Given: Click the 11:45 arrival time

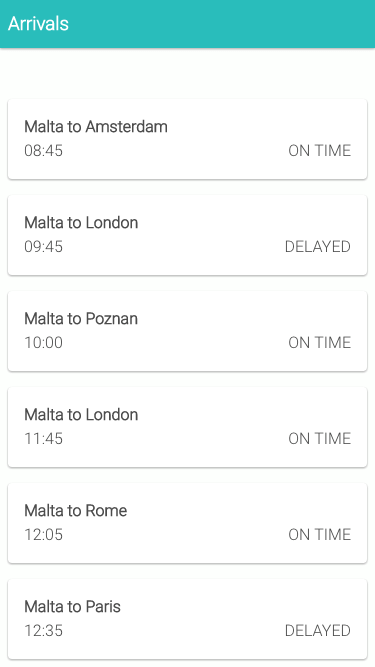Looking at the screenshot, I should point(43,439).
